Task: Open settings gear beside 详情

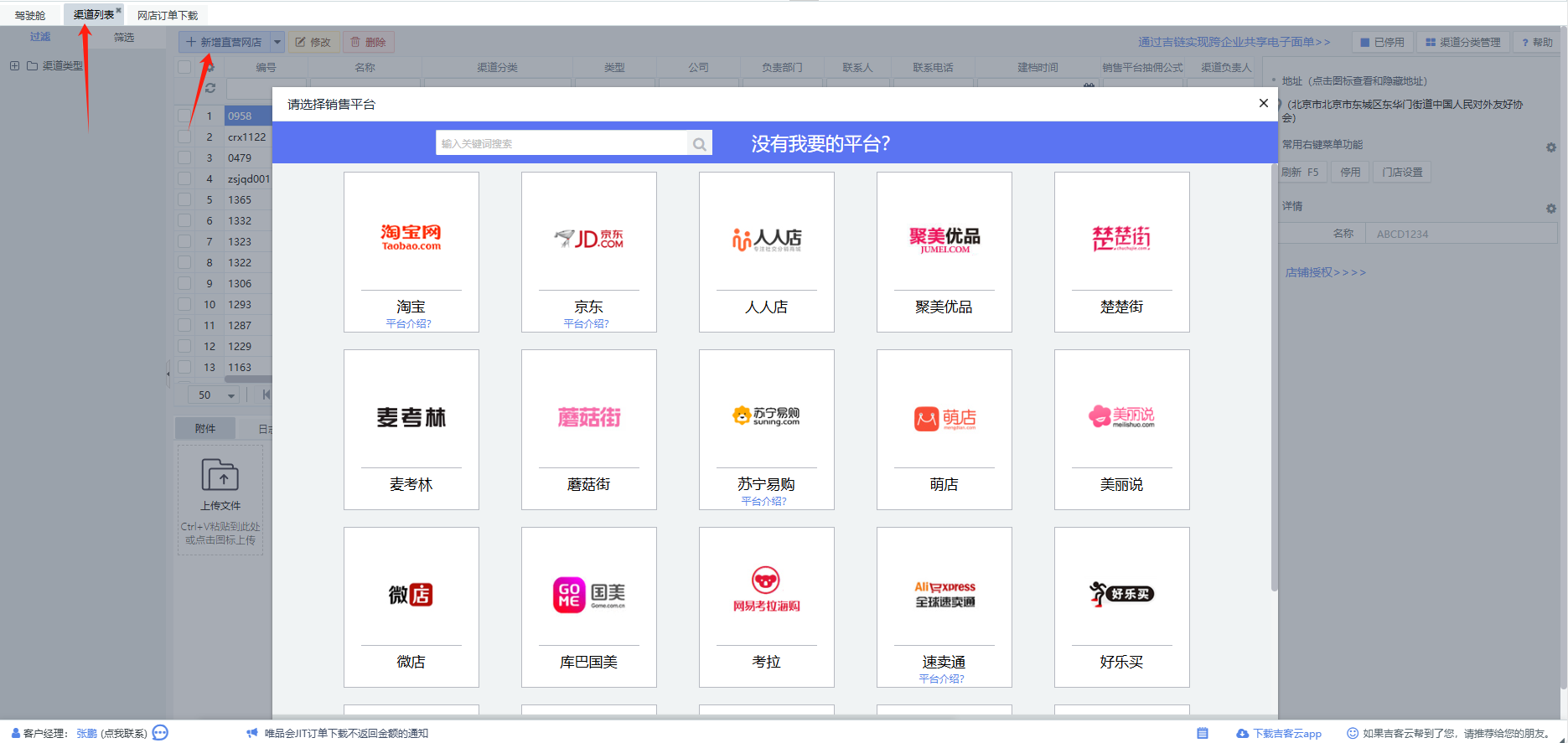Action: [1551, 209]
